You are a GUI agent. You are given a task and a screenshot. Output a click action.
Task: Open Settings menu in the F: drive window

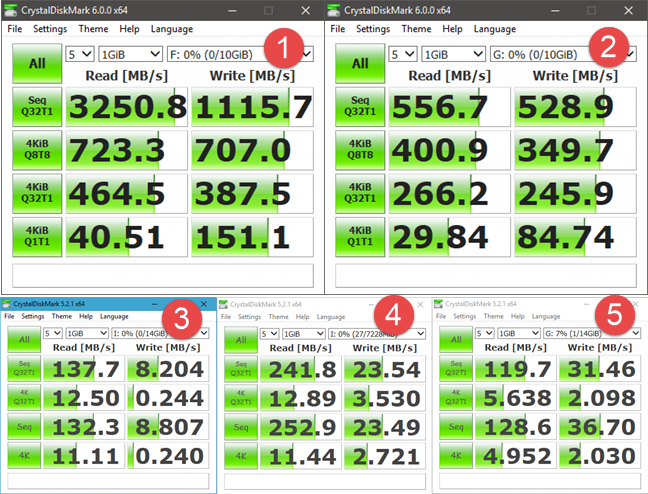point(50,29)
